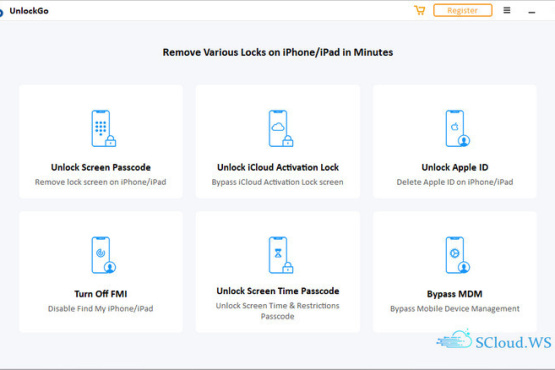The width and height of the screenshot is (555, 370).
Task: Click 'Unlock Screen Time & Restrictions Passcode' text
Action: [x=278, y=311]
